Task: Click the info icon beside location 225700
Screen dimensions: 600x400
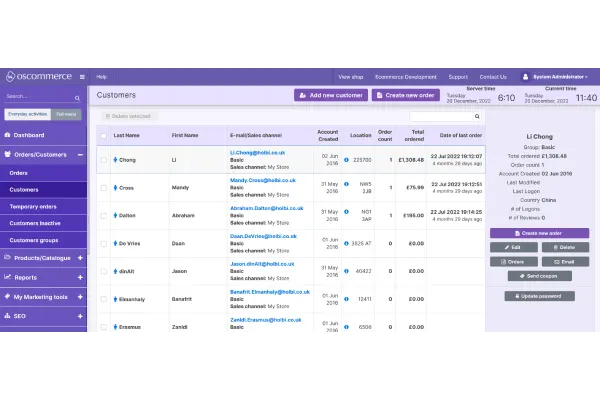Action: 346,159
